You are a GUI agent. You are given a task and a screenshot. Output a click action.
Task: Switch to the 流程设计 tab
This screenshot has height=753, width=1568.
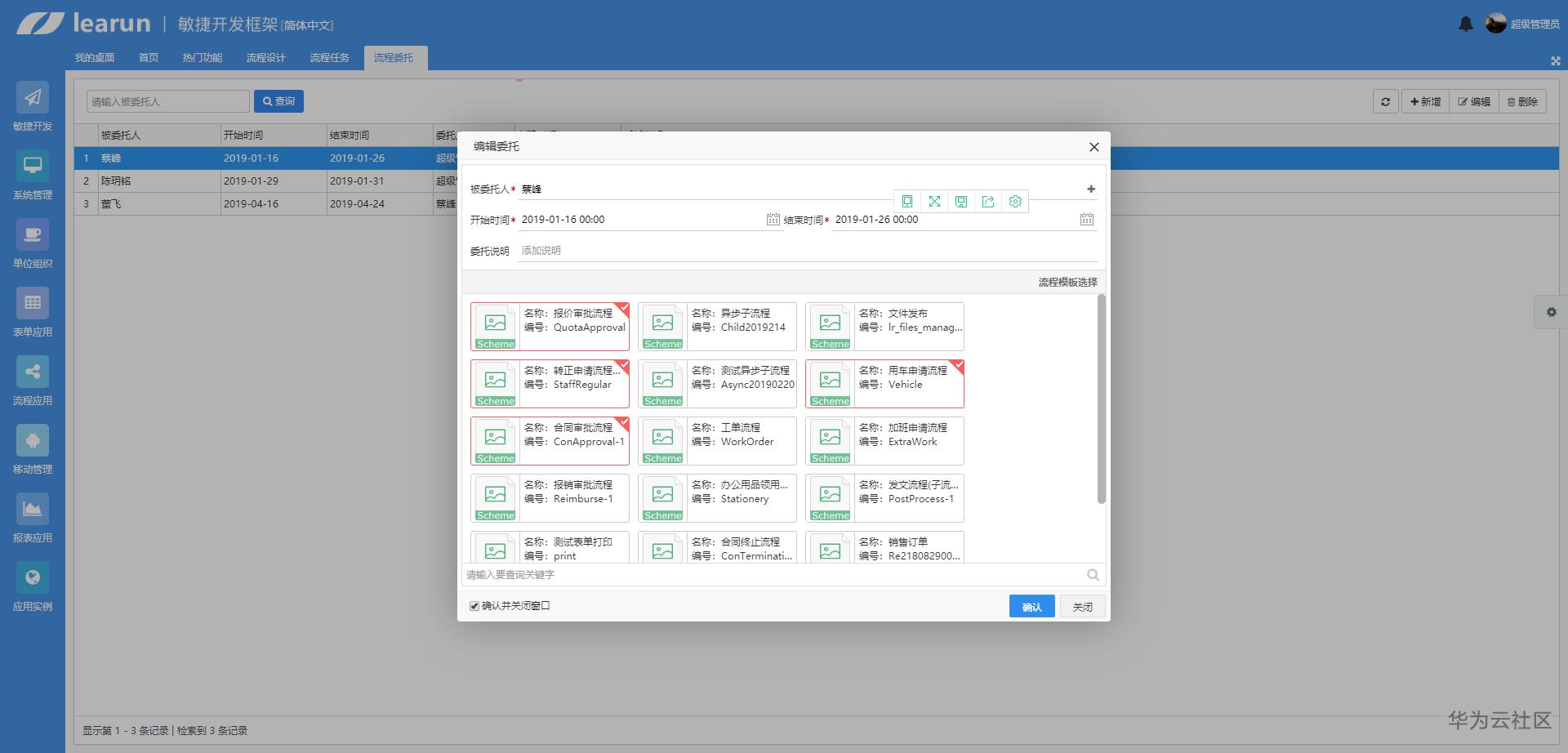coord(265,58)
